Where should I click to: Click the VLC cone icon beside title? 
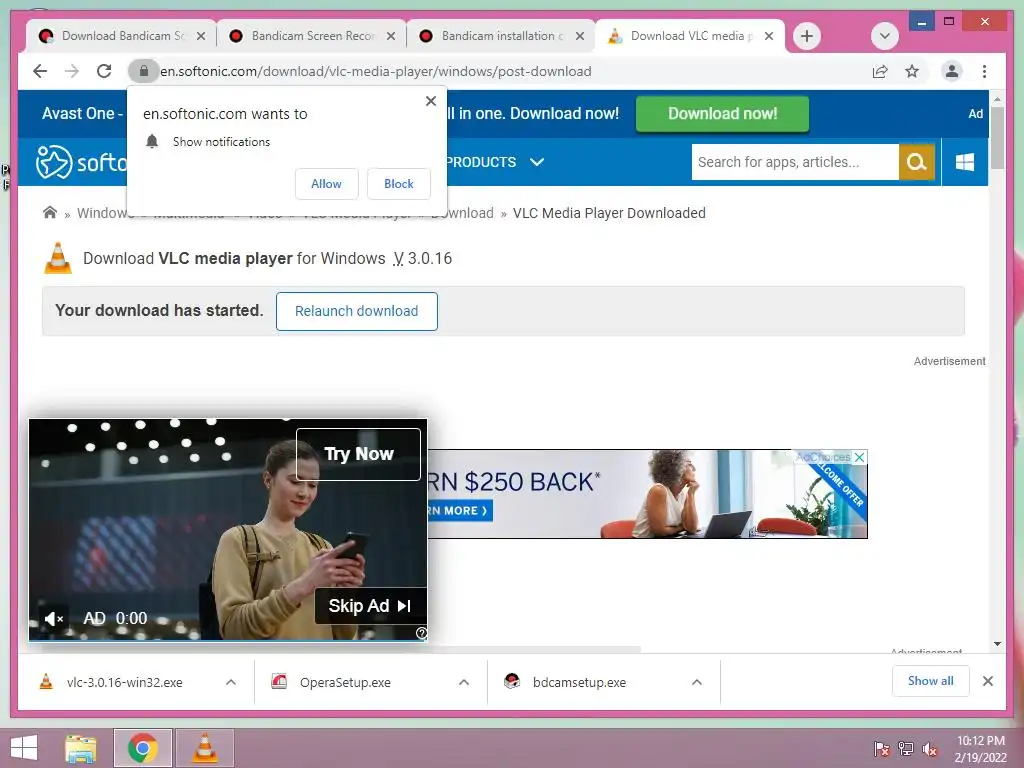click(x=58, y=258)
